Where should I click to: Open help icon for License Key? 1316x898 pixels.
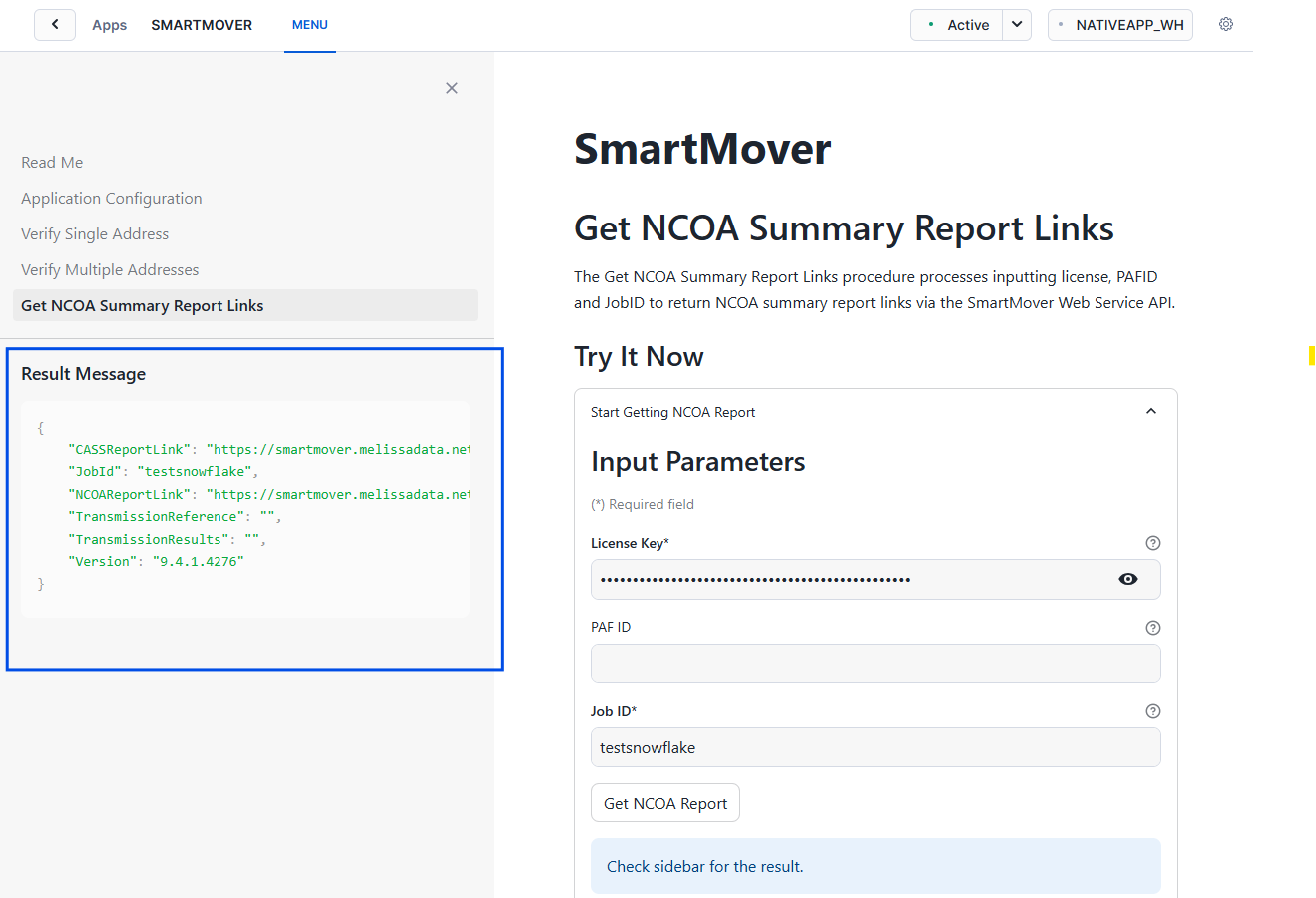[1153, 543]
